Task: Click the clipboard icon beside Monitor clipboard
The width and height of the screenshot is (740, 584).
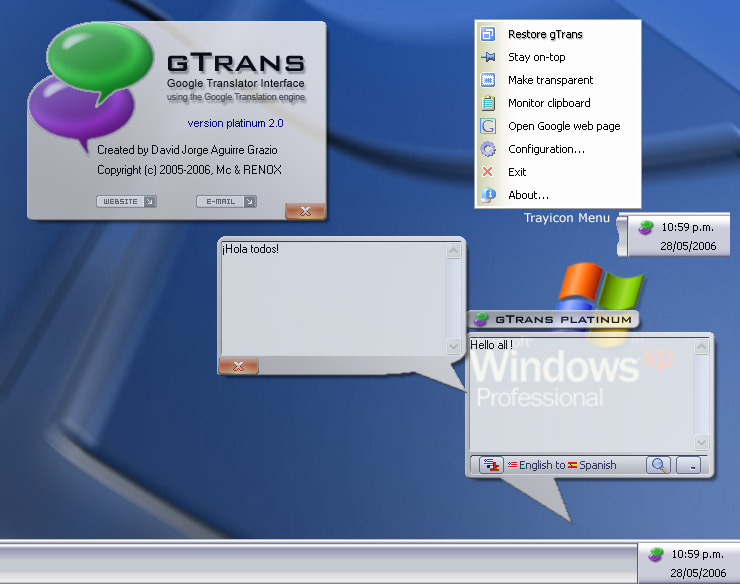Action: tap(488, 103)
